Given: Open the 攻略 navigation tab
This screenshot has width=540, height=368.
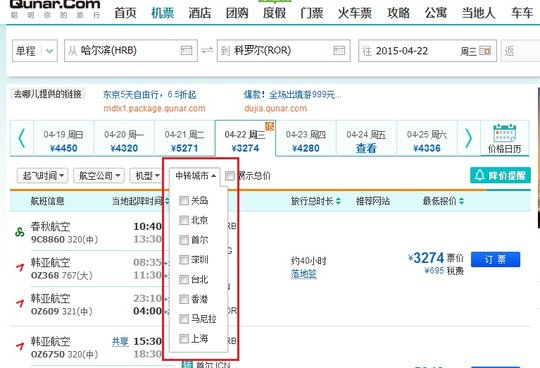Looking at the screenshot, I should click(398, 13).
